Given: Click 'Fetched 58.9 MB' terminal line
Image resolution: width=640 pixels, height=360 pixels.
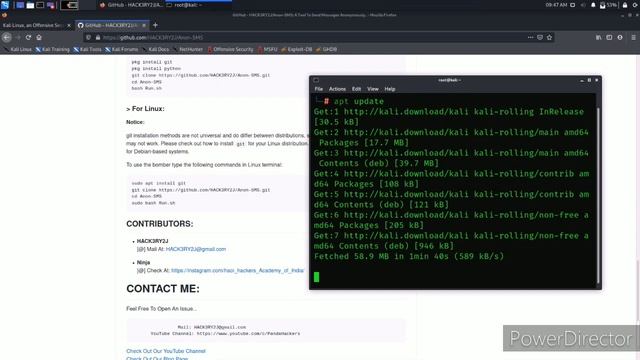Looking at the screenshot, I should (x=409, y=256).
